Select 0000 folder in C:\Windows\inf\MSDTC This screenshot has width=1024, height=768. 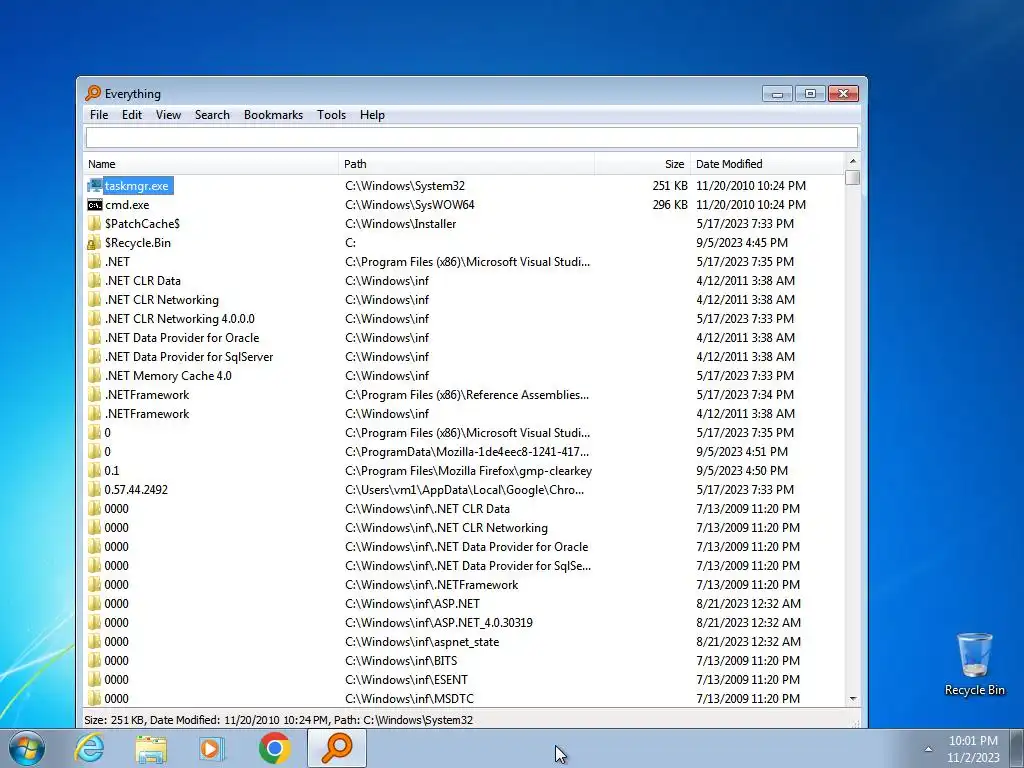116,699
